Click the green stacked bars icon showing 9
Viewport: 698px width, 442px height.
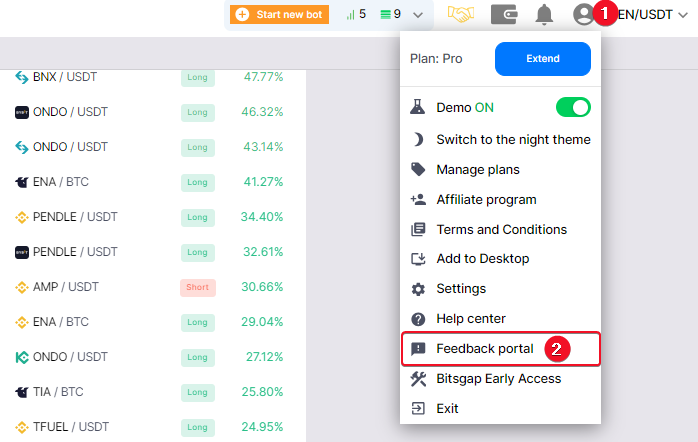(x=391, y=15)
